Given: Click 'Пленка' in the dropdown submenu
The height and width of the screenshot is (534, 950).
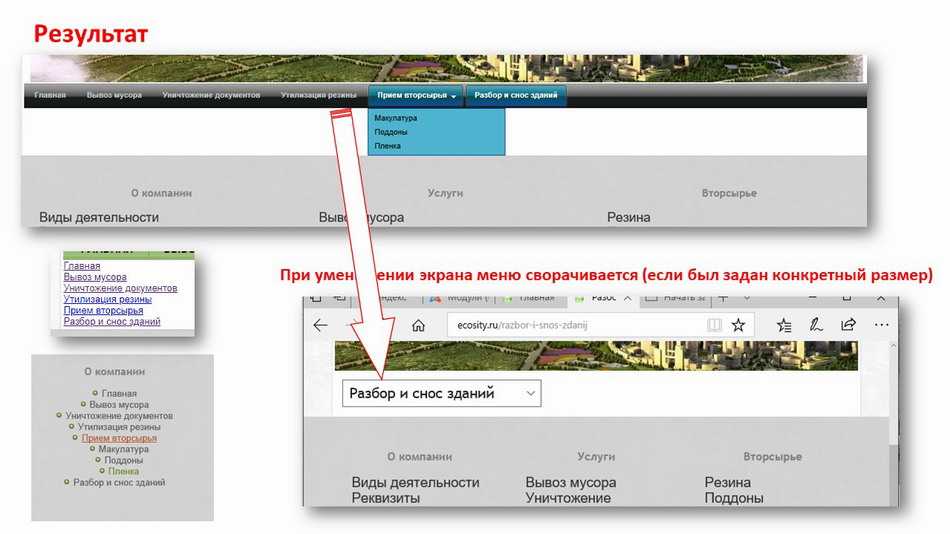Looking at the screenshot, I should pyautogui.click(x=388, y=146).
